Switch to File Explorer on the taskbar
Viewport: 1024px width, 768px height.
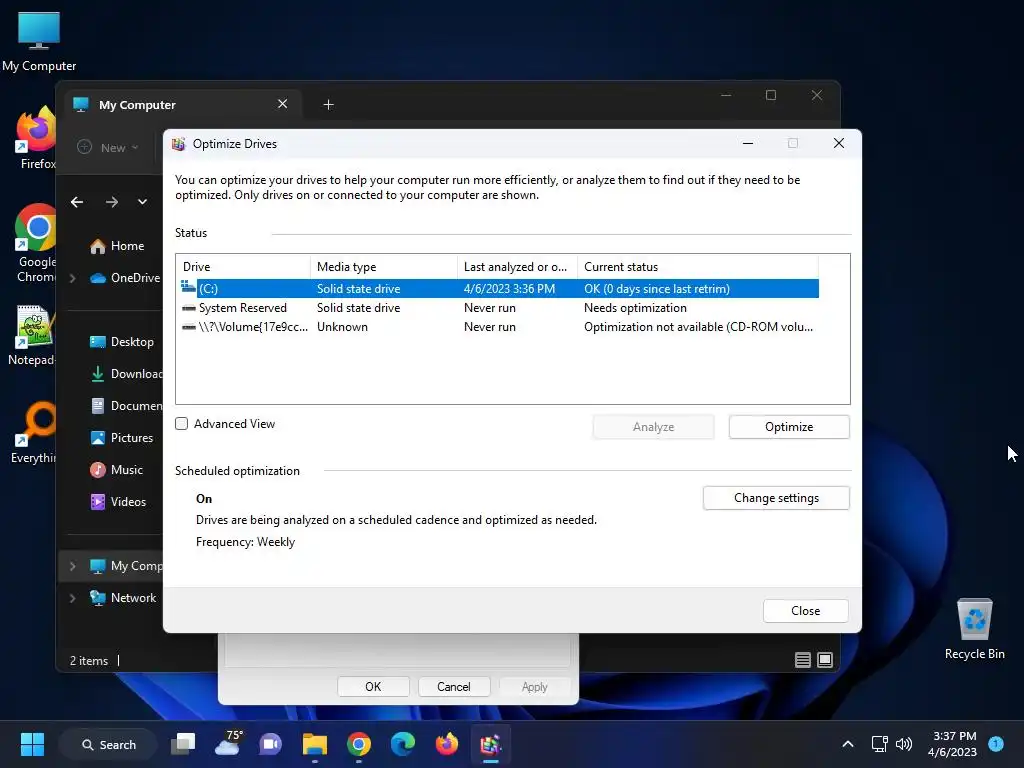pyautogui.click(x=315, y=744)
